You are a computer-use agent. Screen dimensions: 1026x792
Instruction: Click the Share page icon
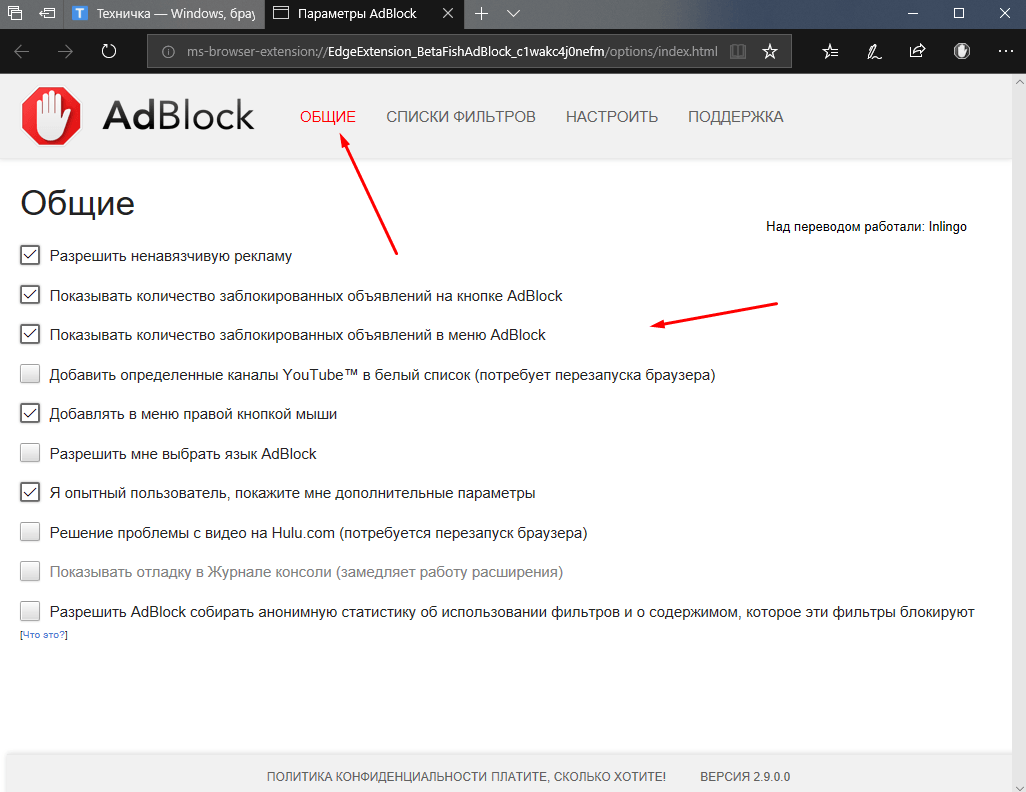[917, 51]
